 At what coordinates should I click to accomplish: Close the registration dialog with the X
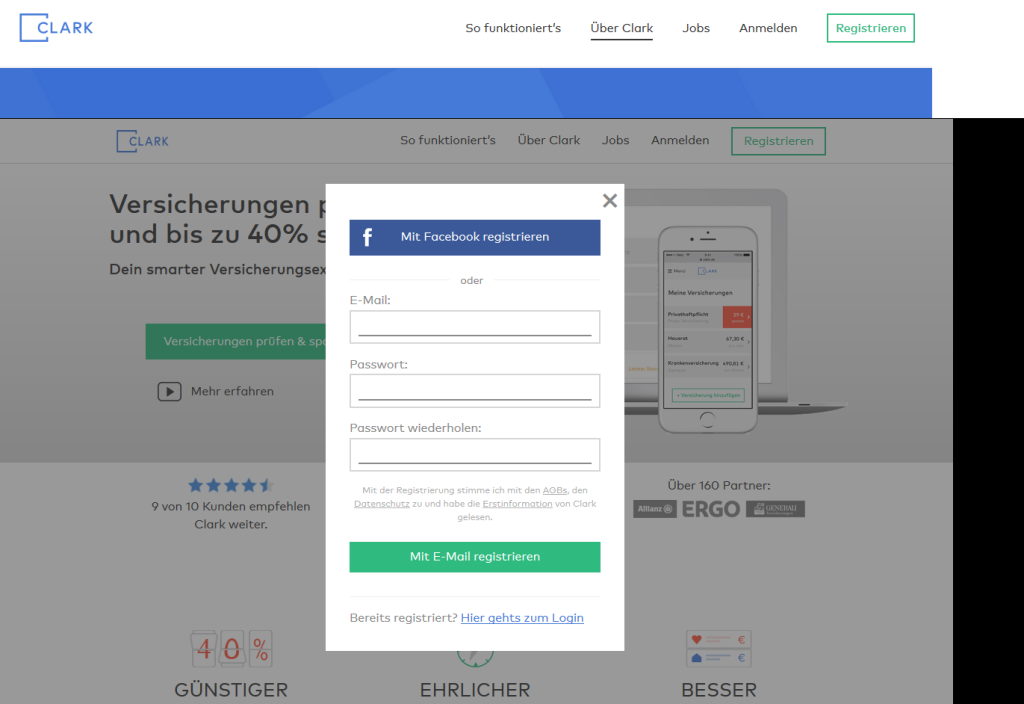610,200
